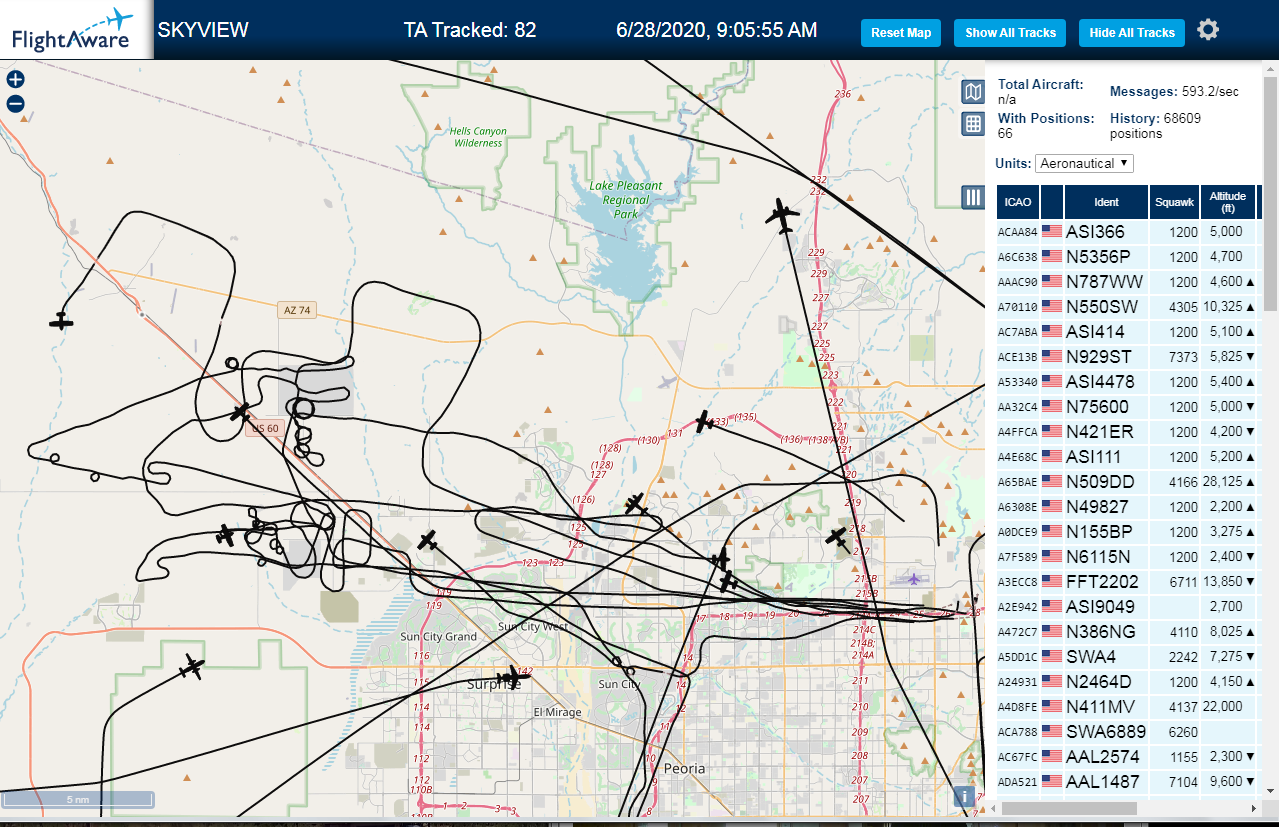Screen dimensions: 1279x827
Task: Open the map layer selector icon
Action: tap(973, 92)
